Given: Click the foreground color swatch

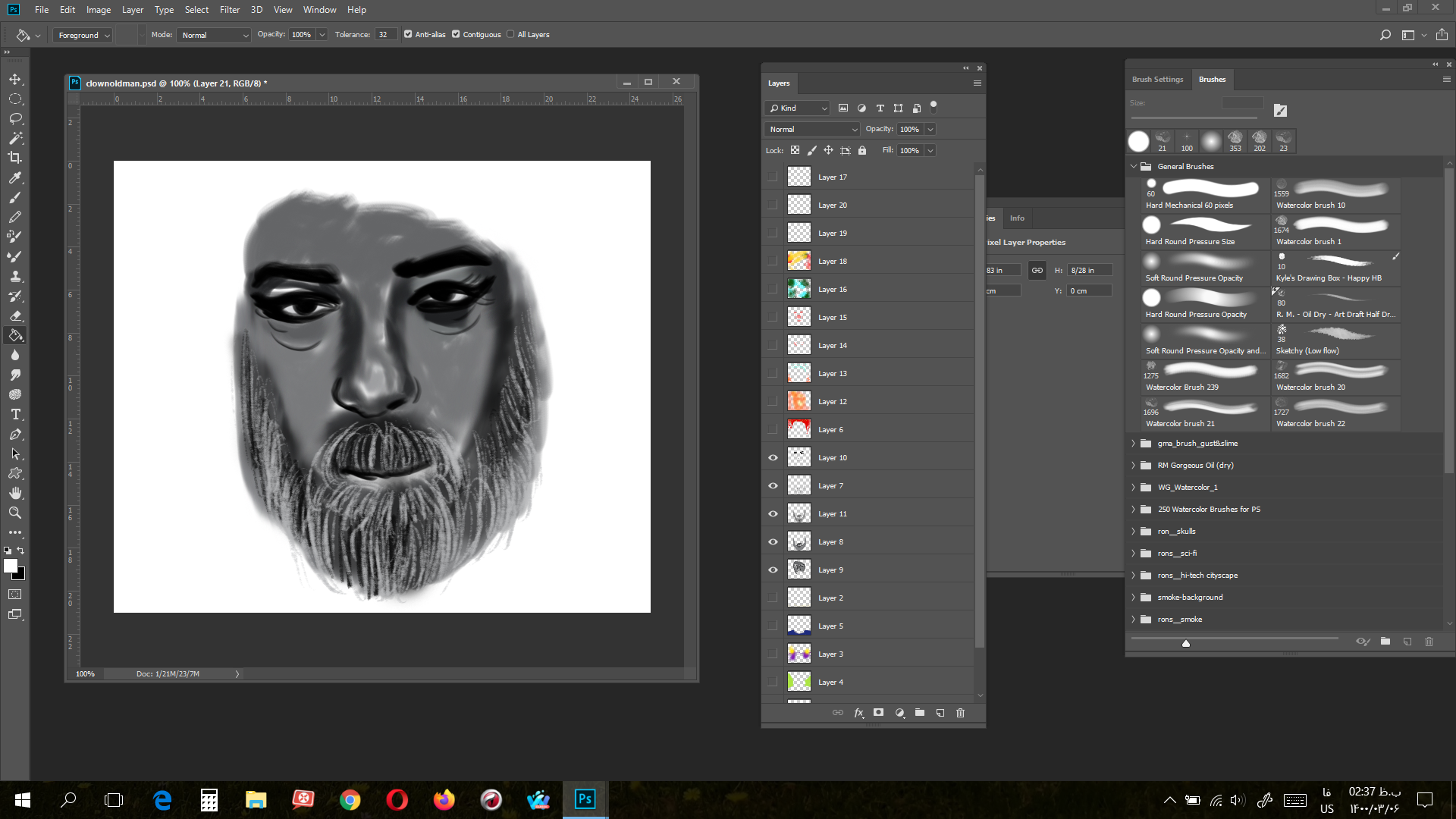Looking at the screenshot, I should point(11,566).
